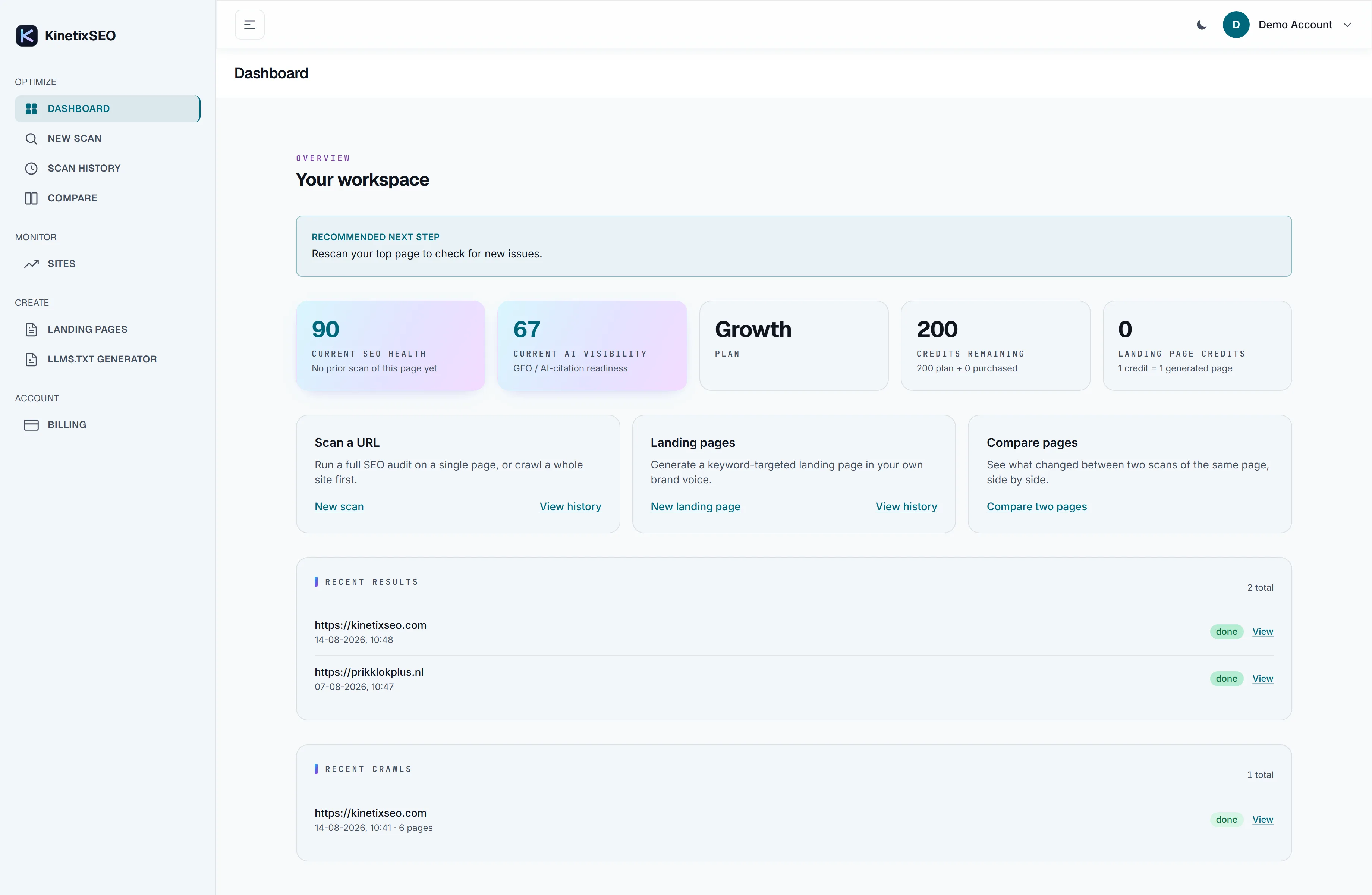Select Compare in the sidebar
1372x895 pixels.
tap(107, 198)
